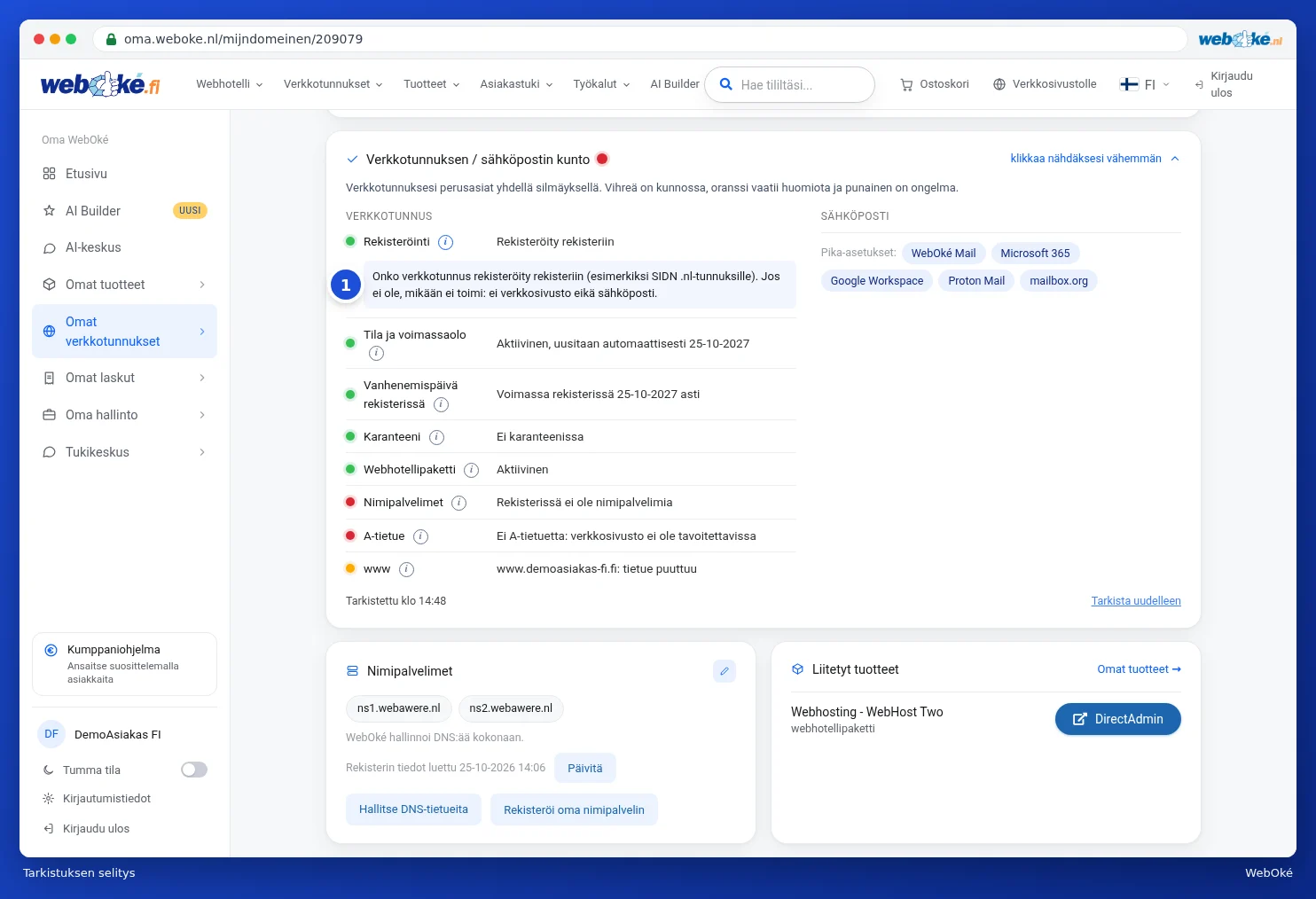Collapse section via klikkaa nähdäksesi vähemmän
The height and width of the screenshot is (899, 1316).
point(1095,159)
